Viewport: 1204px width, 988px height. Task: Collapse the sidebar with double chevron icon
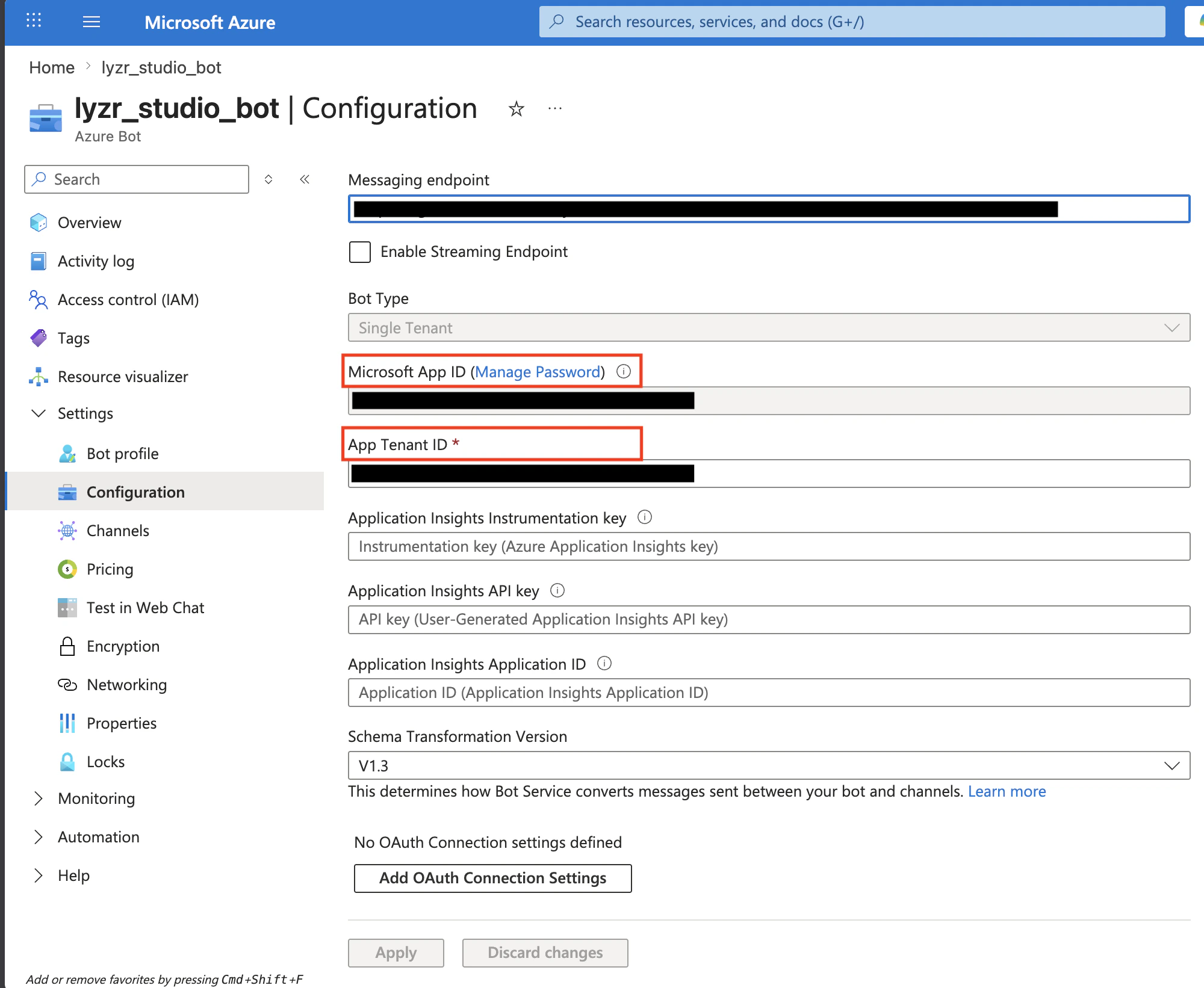[x=305, y=179]
